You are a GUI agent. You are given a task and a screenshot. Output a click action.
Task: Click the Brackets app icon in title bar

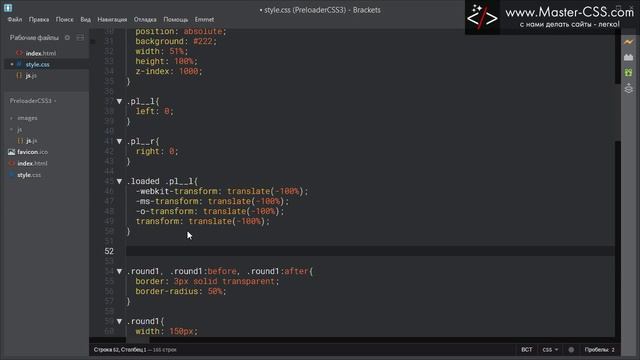8,7
